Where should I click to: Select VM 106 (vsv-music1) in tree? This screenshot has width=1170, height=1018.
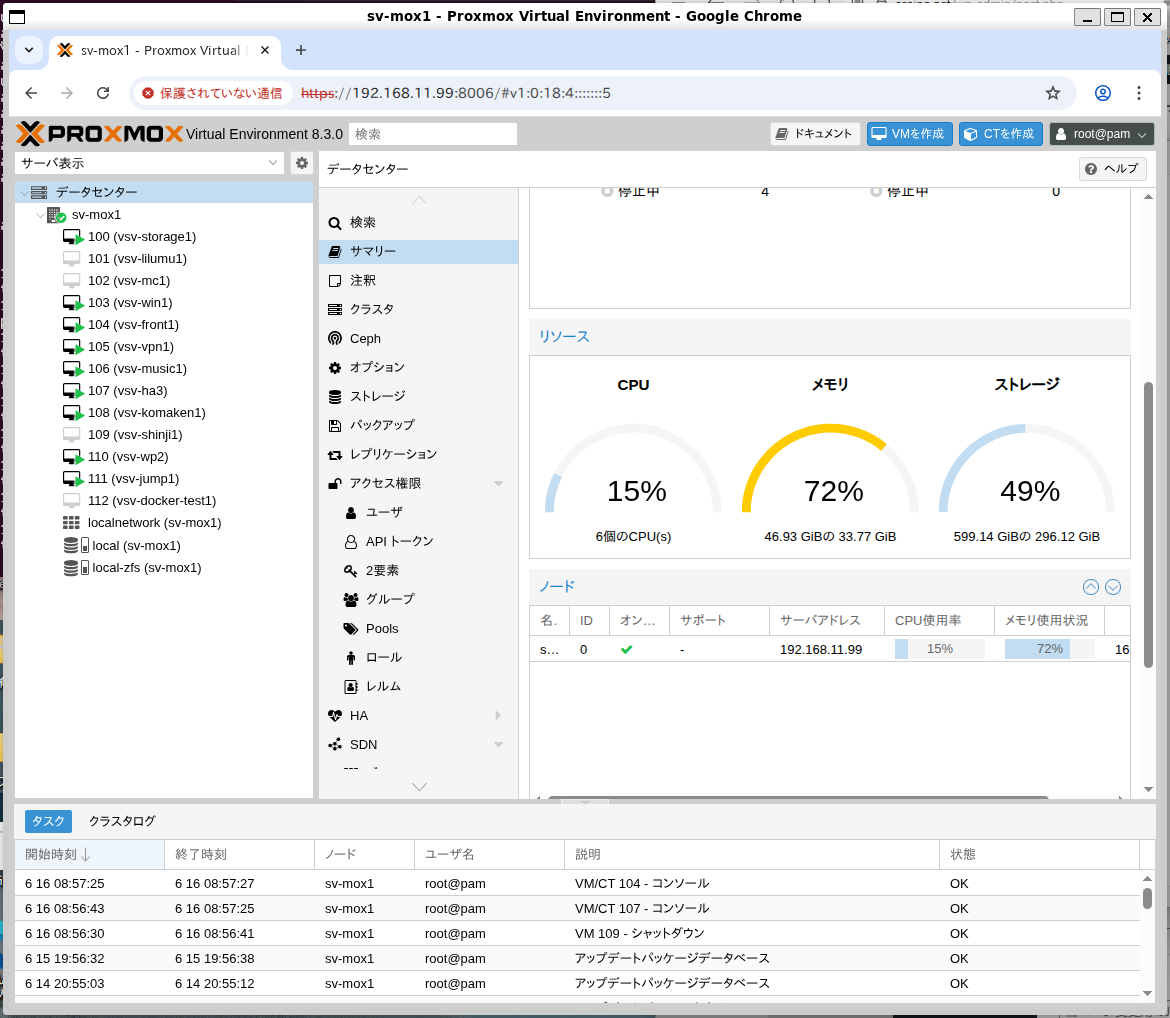click(137, 369)
